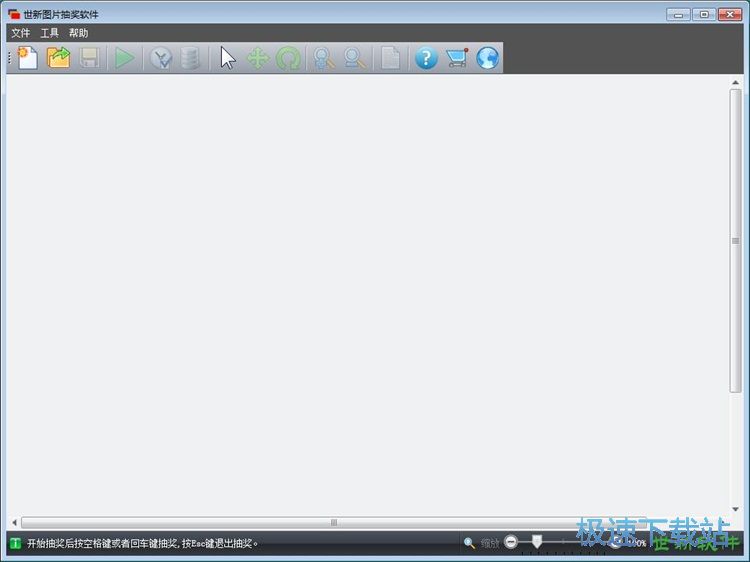The height and width of the screenshot is (562, 750).
Task: Click the first magnifier zoom icon
Action: tap(324, 58)
